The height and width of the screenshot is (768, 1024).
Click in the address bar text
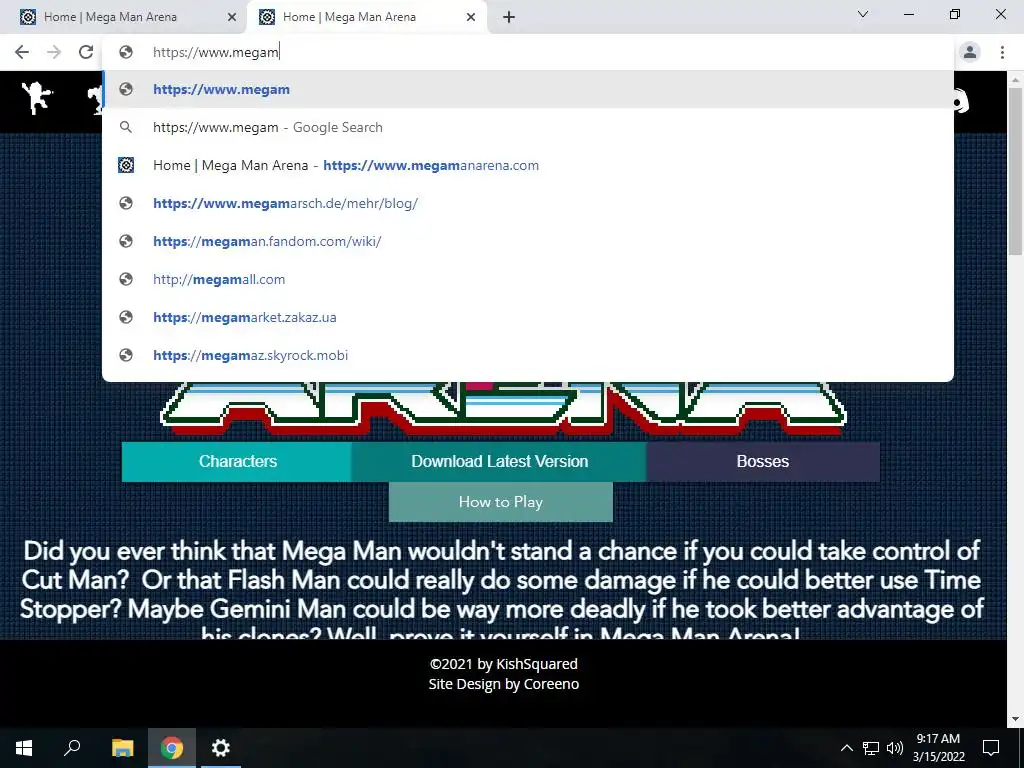click(x=216, y=52)
